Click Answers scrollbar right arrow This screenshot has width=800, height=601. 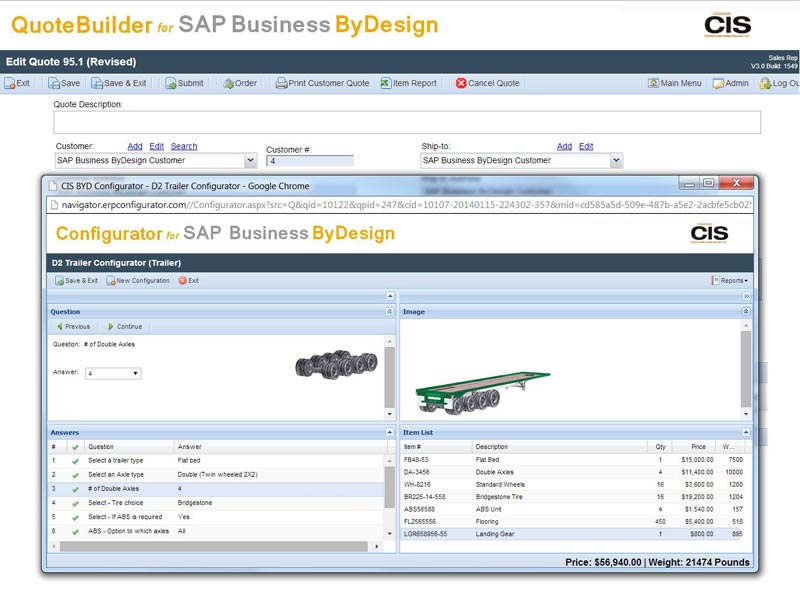point(377,546)
